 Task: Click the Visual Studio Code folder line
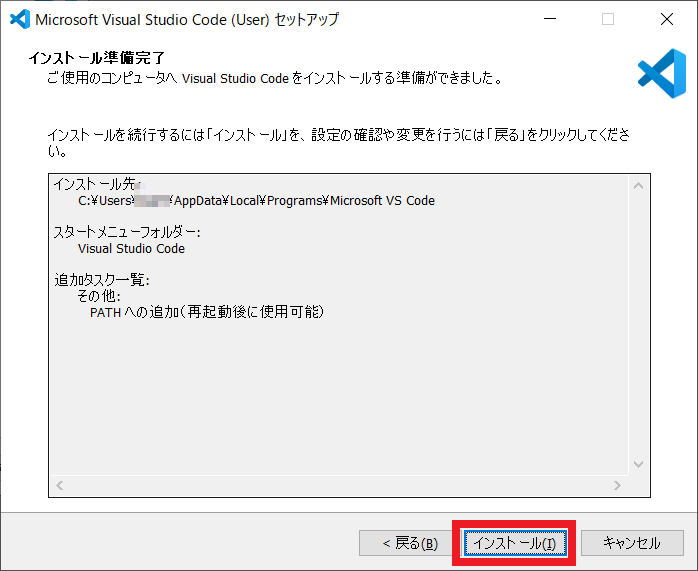pyautogui.click(x=131, y=248)
